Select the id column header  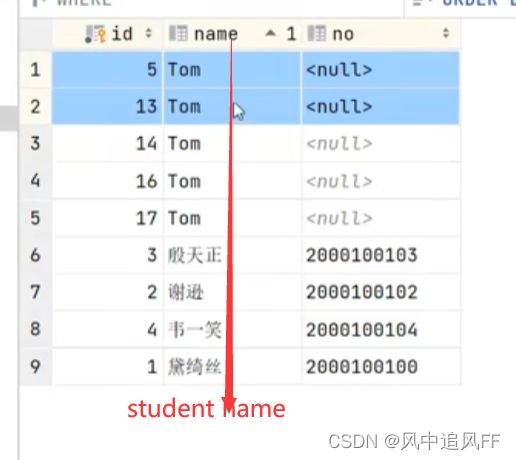tap(107, 34)
